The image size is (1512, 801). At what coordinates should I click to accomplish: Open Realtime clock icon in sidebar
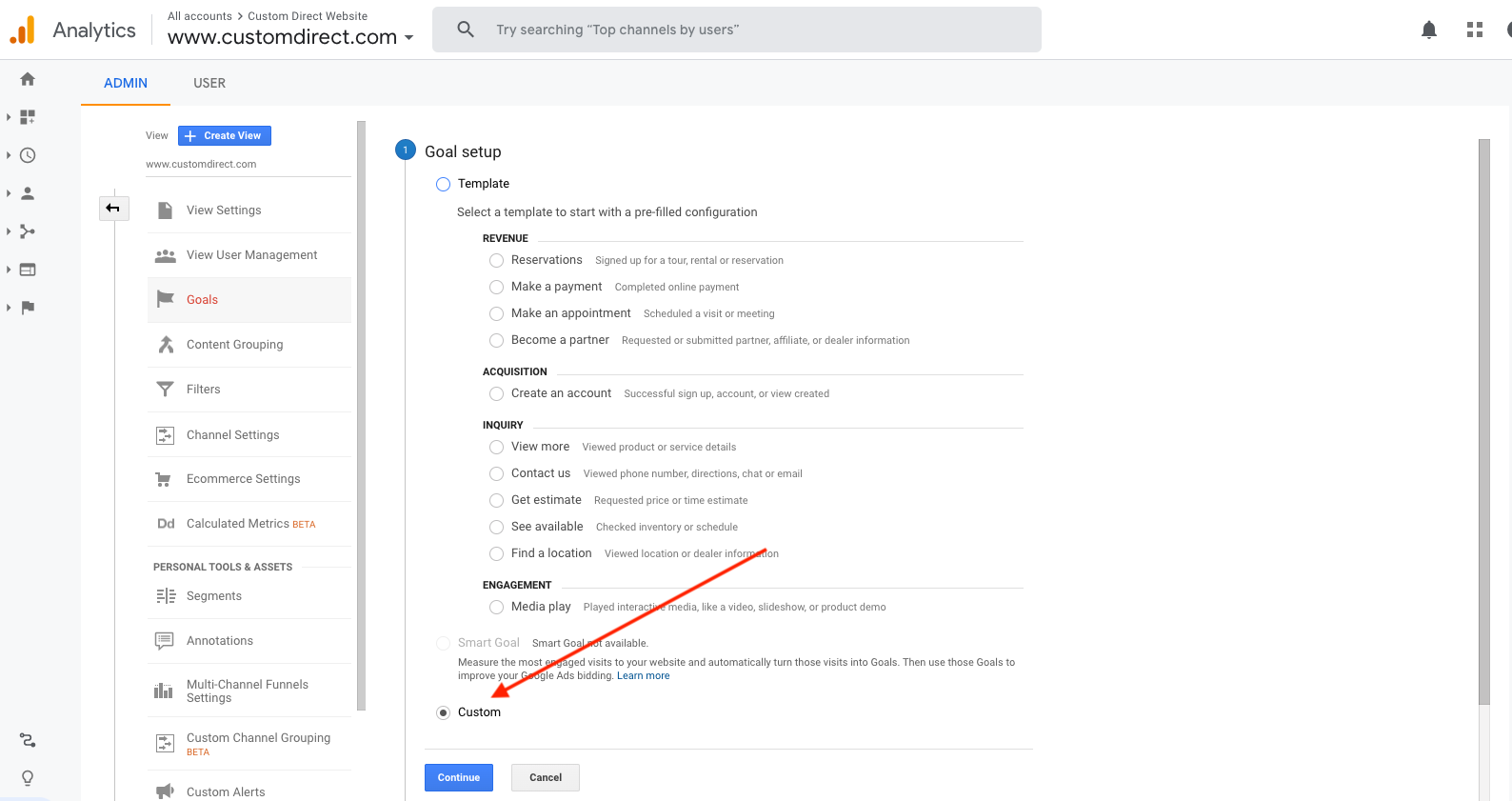28,155
